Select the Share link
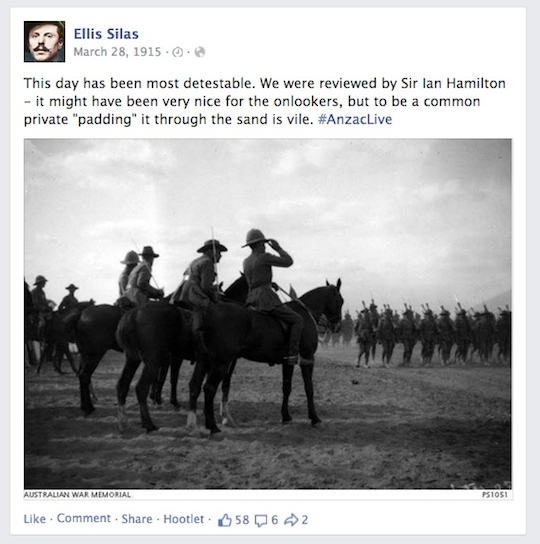Image resolution: width=540 pixels, height=544 pixels. coord(137,519)
